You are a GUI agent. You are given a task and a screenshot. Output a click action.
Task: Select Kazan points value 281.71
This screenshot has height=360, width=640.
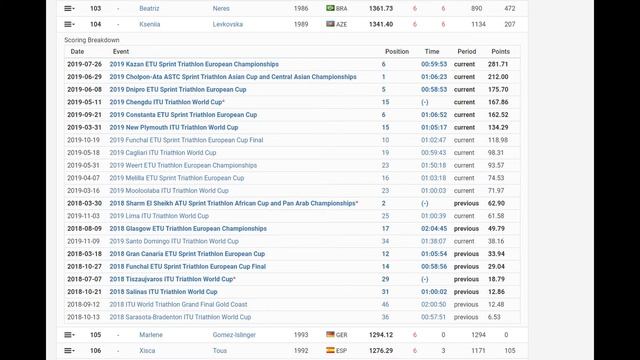(x=498, y=64)
